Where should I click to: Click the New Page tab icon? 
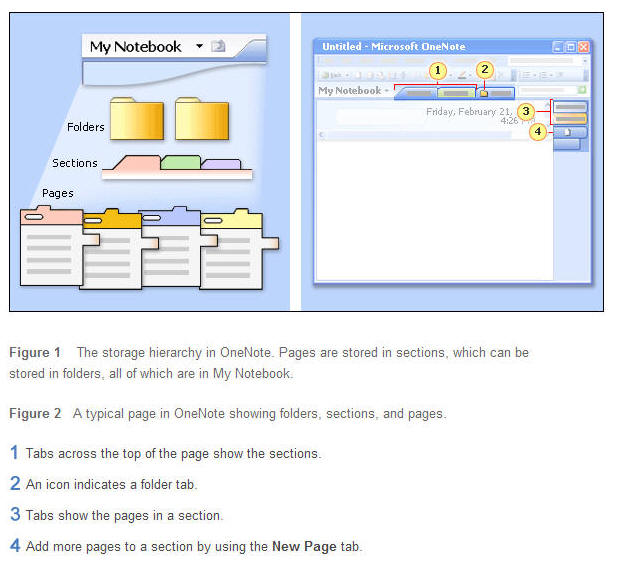pyautogui.click(x=567, y=132)
